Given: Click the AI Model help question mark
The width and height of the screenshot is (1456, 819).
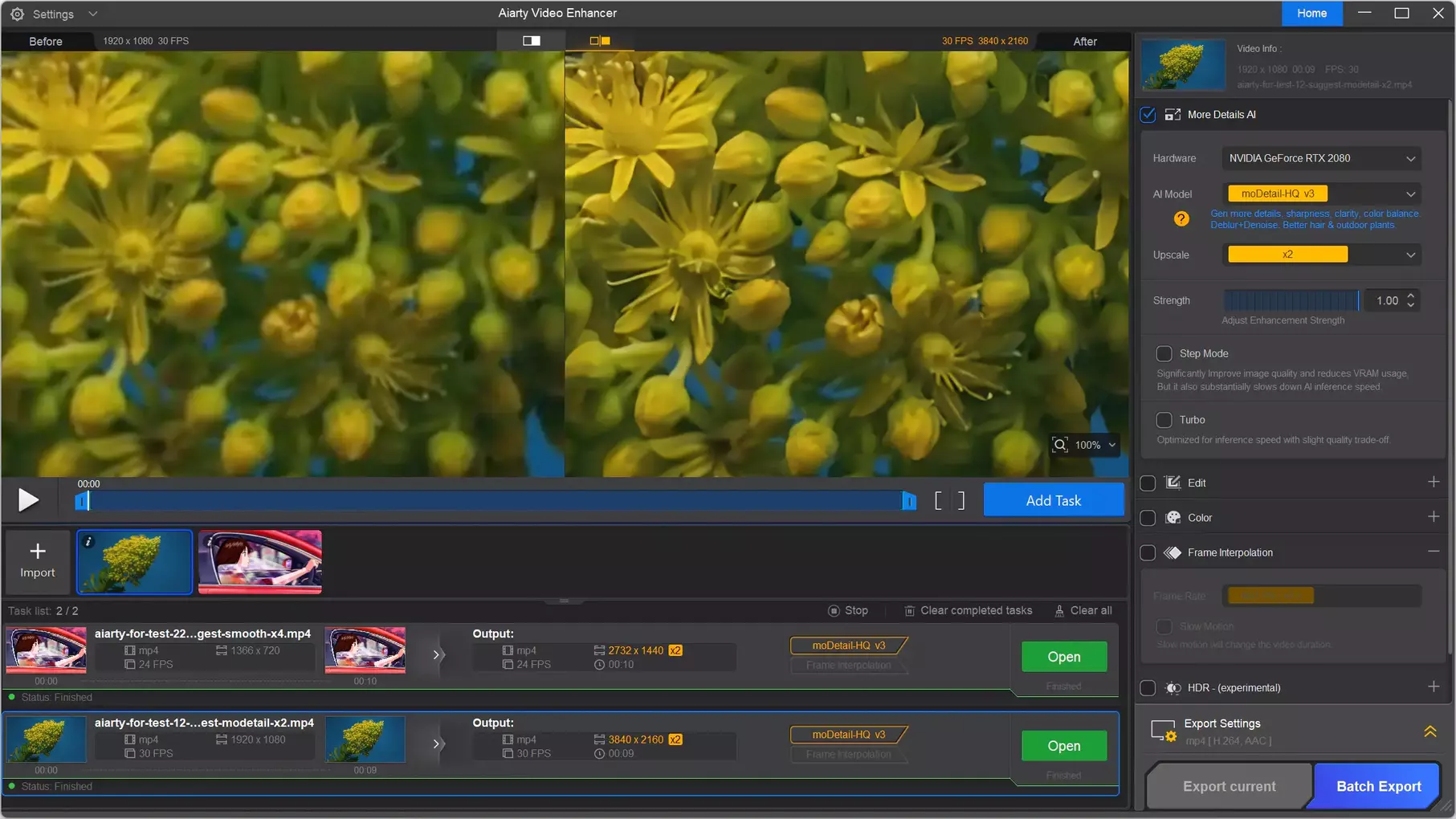Looking at the screenshot, I should 1181,219.
